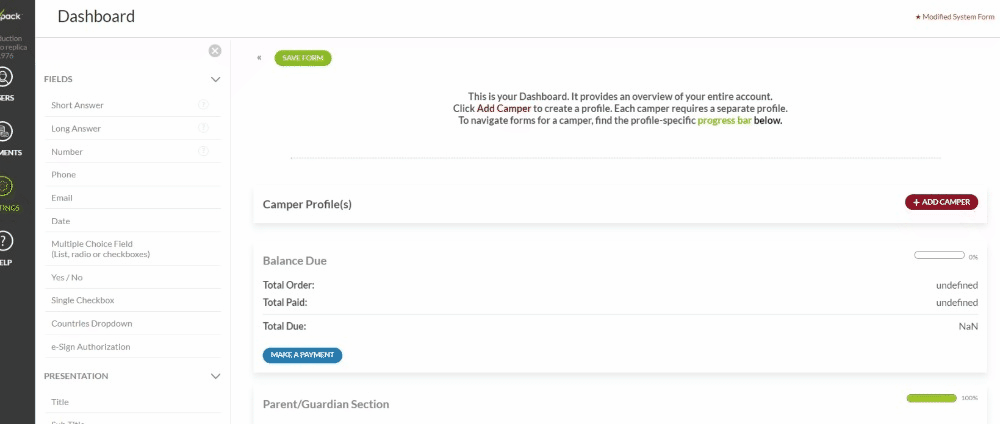Screen dimensions: 1000x424
Task: Click the Parent/Guardian Section progress bar
Action: click(932, 398)
